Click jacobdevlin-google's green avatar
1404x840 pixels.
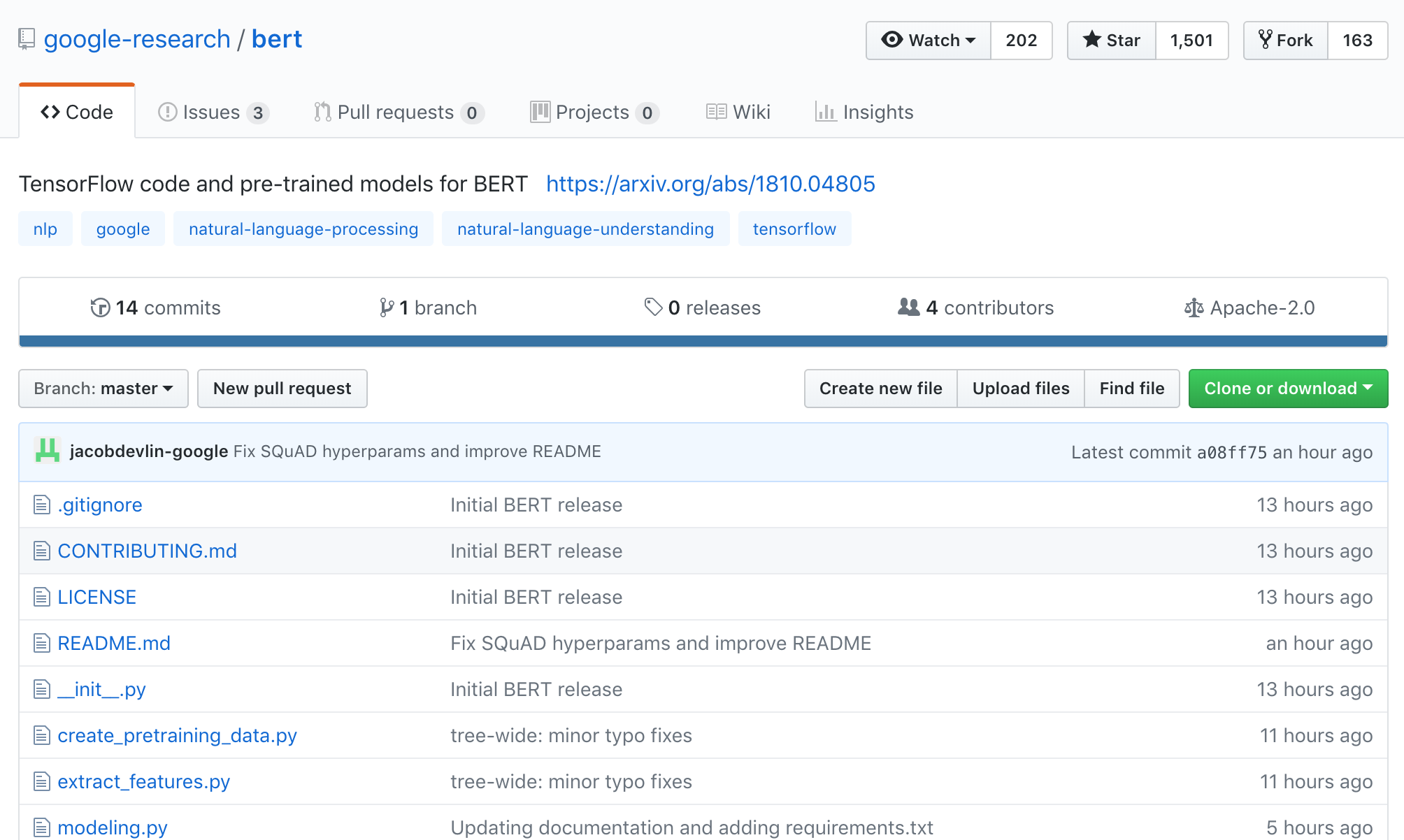point(48,451)
